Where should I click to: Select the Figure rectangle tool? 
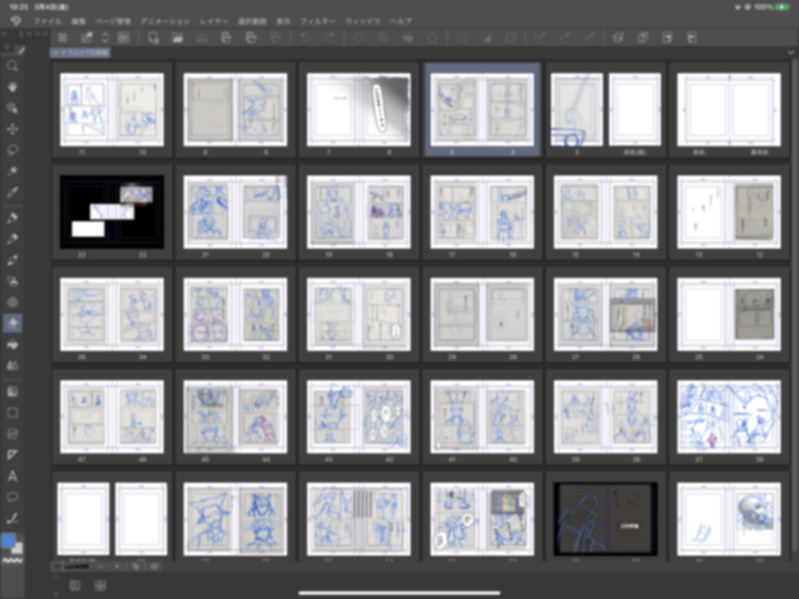pyautogui.click(x=12, y=413)
